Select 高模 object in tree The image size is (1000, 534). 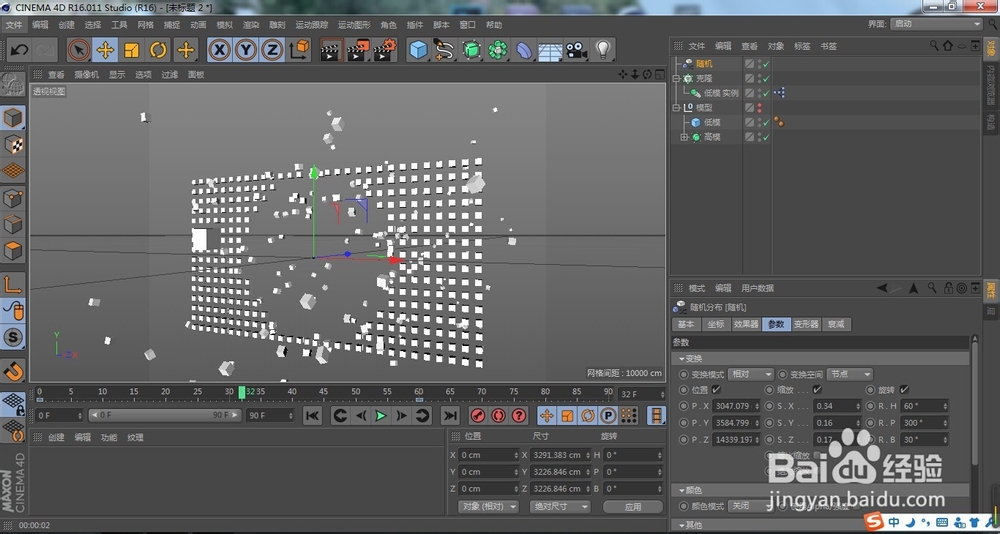712,137
